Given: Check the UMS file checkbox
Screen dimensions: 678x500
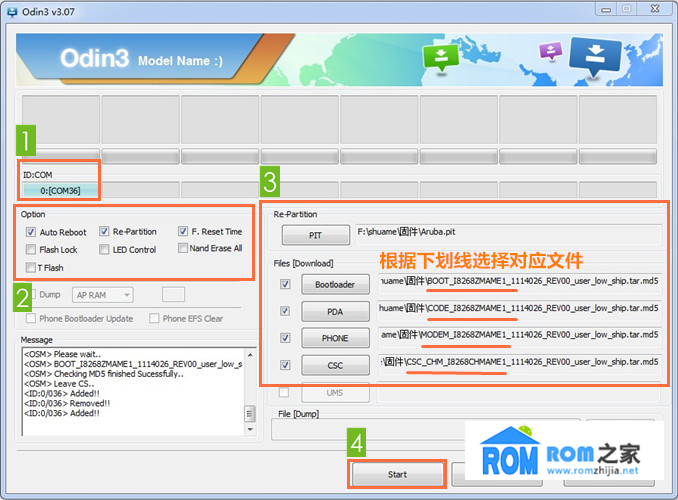Looking at the screenshot, I should (284, 392).
